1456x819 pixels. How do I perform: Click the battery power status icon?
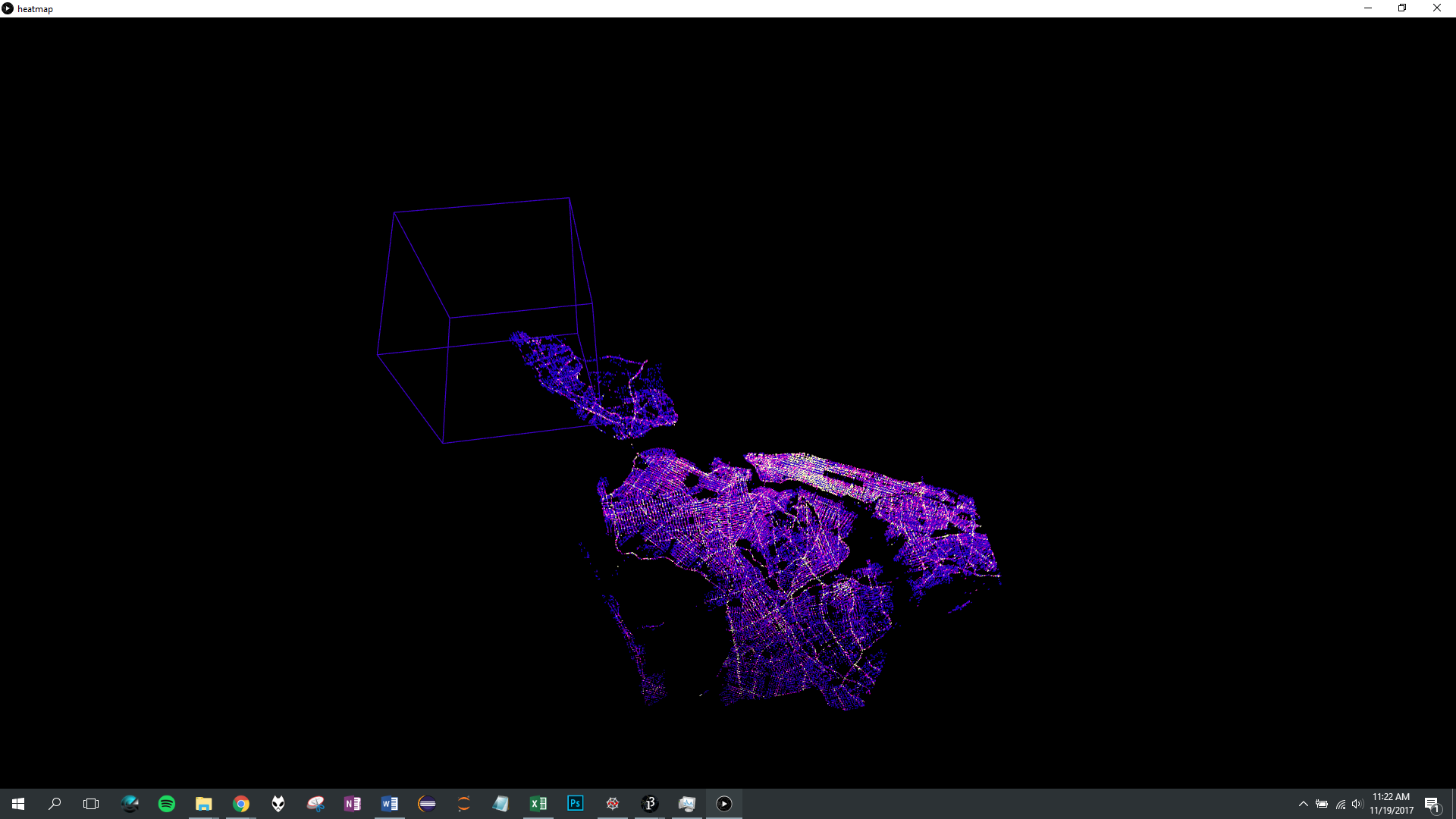coord(1322,804)
